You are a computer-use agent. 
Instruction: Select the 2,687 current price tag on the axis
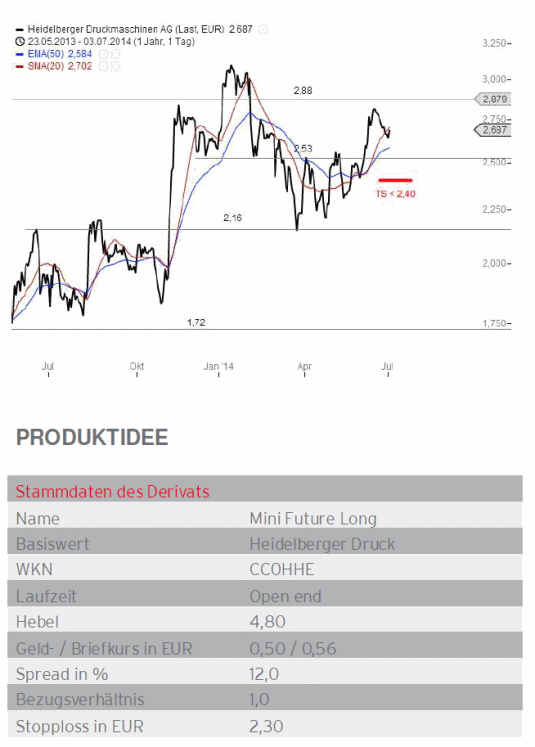(x=494, y=130)
